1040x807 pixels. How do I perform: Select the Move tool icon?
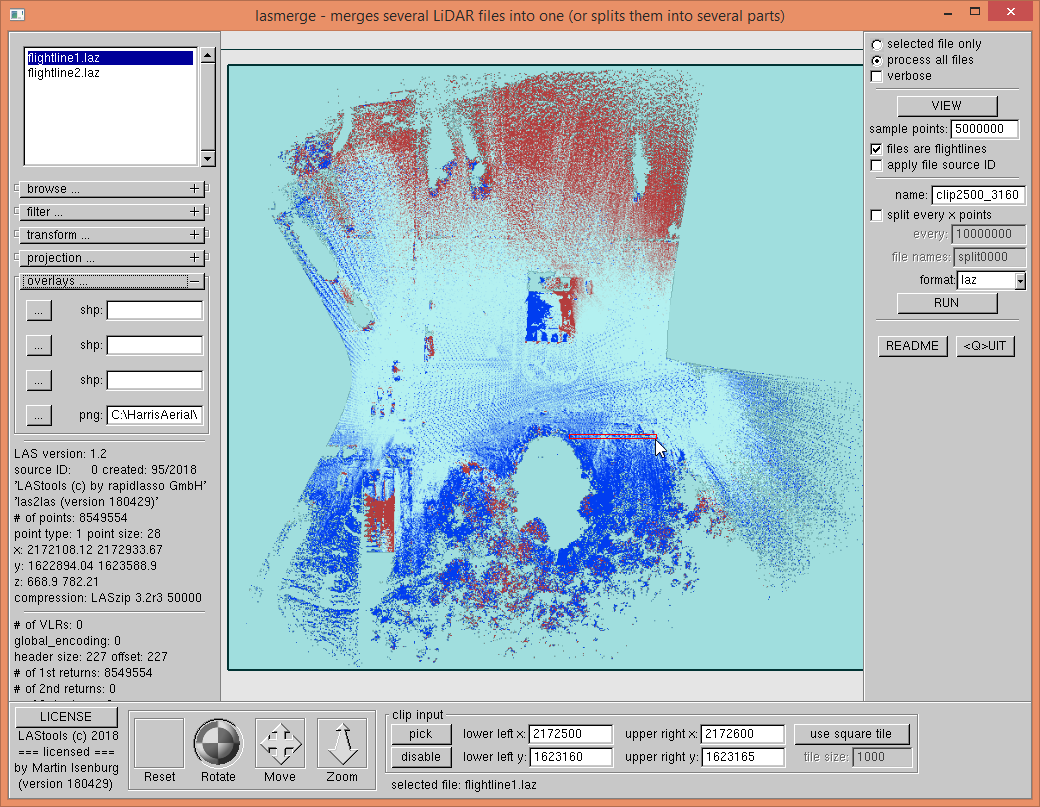click(x=280, y=743)
